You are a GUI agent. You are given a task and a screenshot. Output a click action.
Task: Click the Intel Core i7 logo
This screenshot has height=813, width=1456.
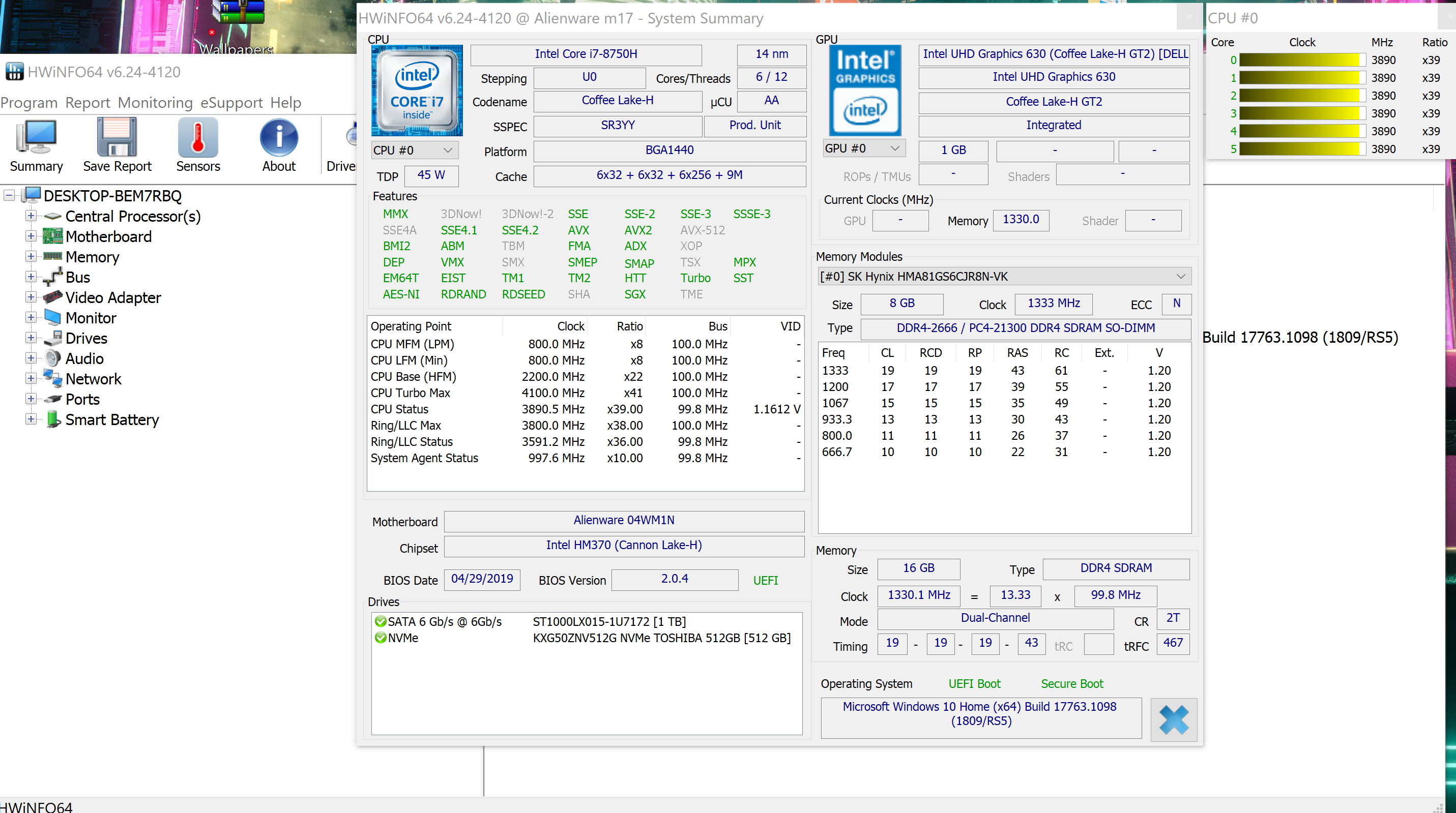pos(417,91)
